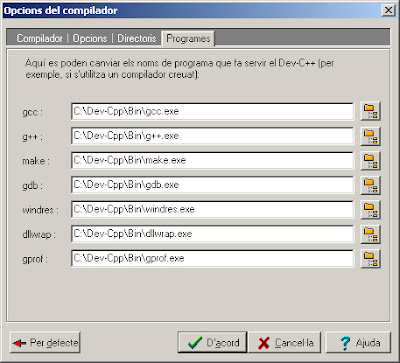Browse for the gdb executable folder icon
Screen dimensions: 400x363
(370, 185)
